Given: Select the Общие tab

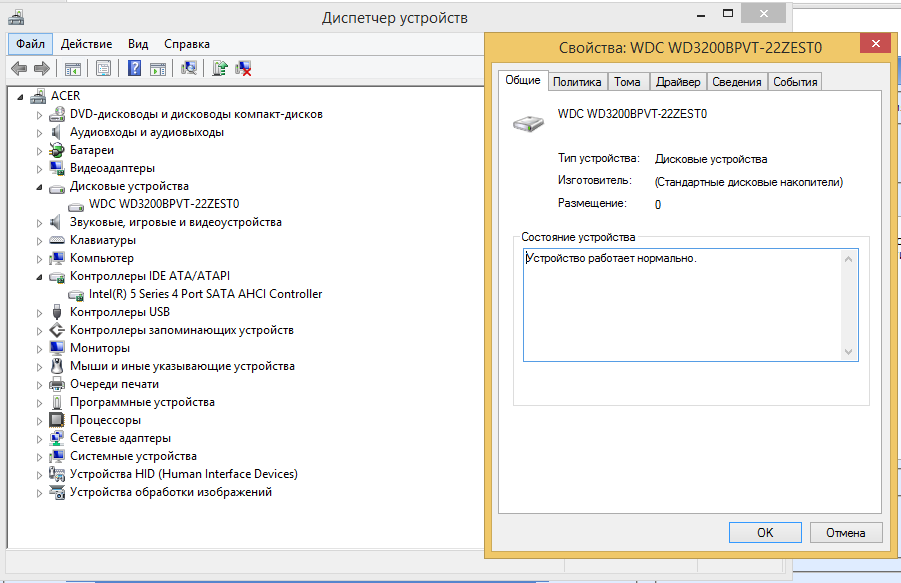Looking at the screenshot, I should [523, 80].
